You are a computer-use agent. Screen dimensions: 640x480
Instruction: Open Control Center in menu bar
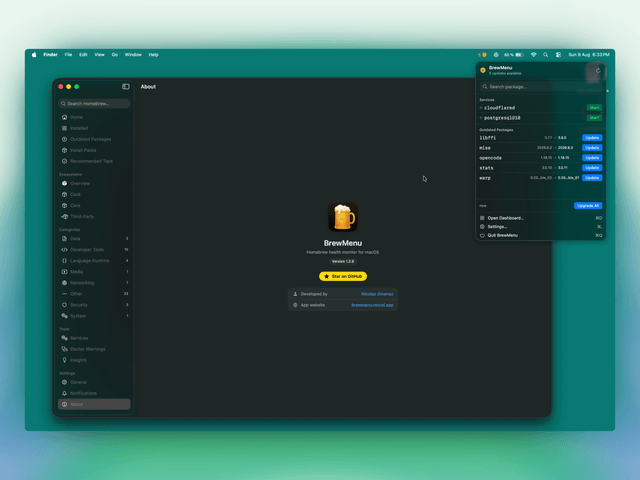coord(558,55)
